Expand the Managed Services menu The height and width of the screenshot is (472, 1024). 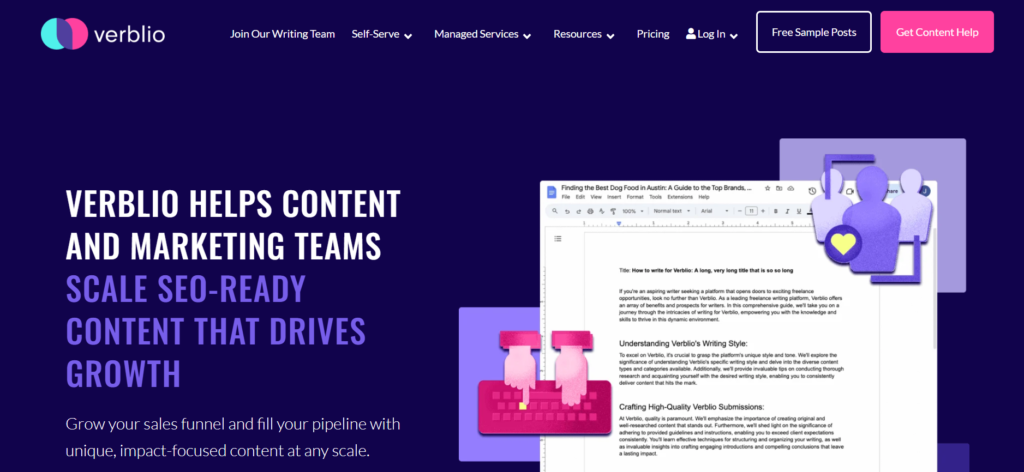point(483,35)
